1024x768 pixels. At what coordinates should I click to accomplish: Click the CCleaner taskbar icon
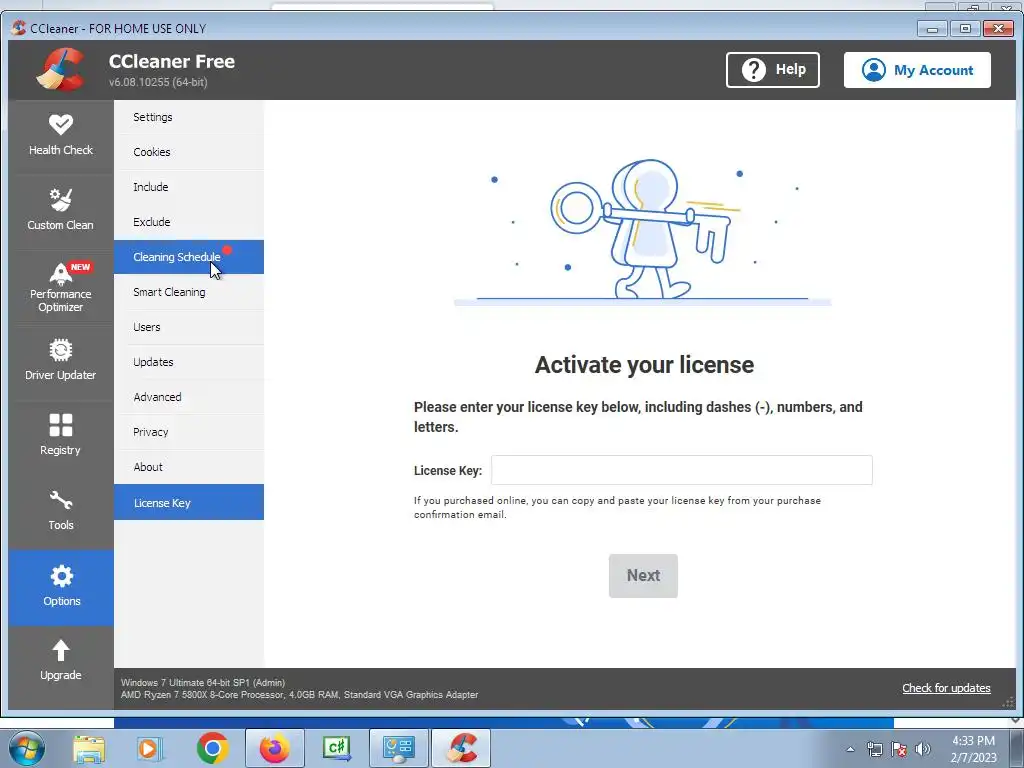(x=460, y=748)
